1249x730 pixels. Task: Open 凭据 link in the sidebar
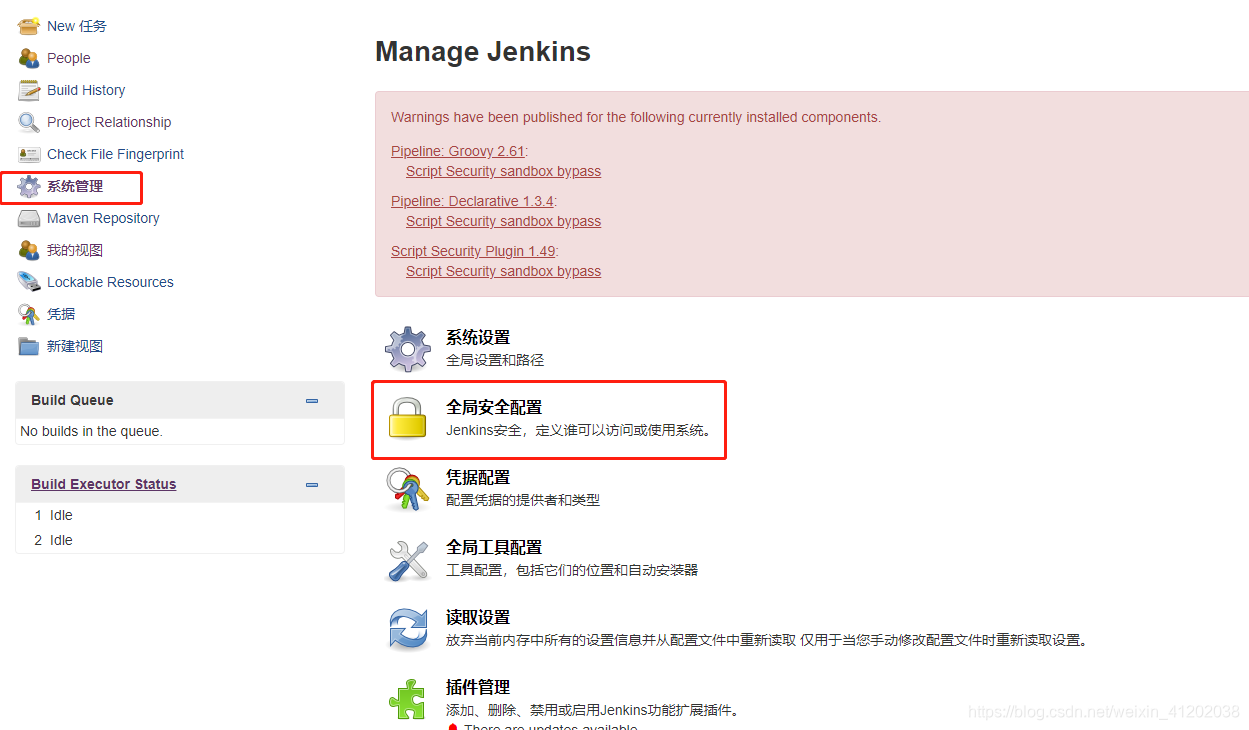[x=61, y=314]
